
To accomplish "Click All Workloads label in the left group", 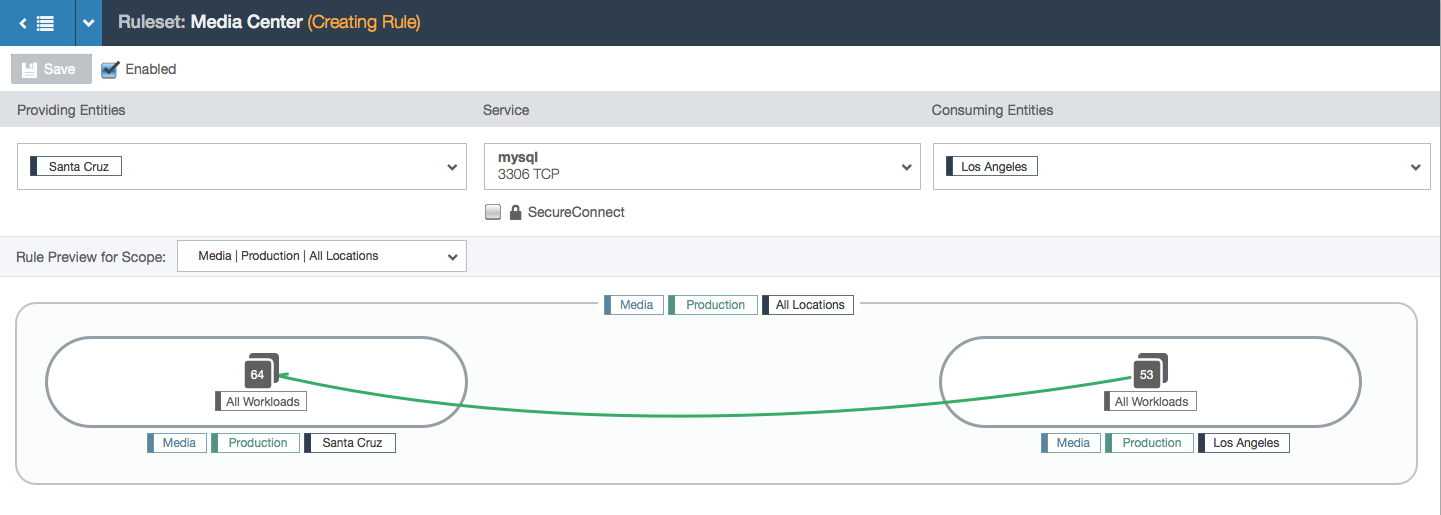I will coord(260,402).
